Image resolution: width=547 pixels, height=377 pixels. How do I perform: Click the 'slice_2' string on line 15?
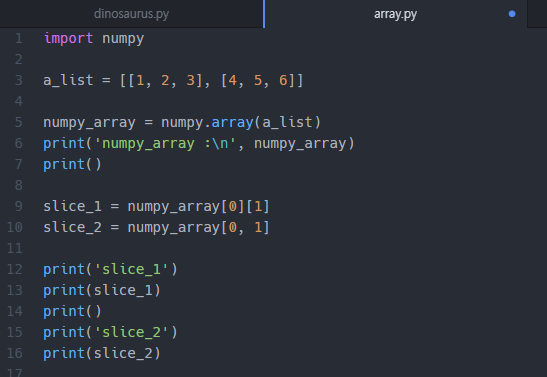132,332
